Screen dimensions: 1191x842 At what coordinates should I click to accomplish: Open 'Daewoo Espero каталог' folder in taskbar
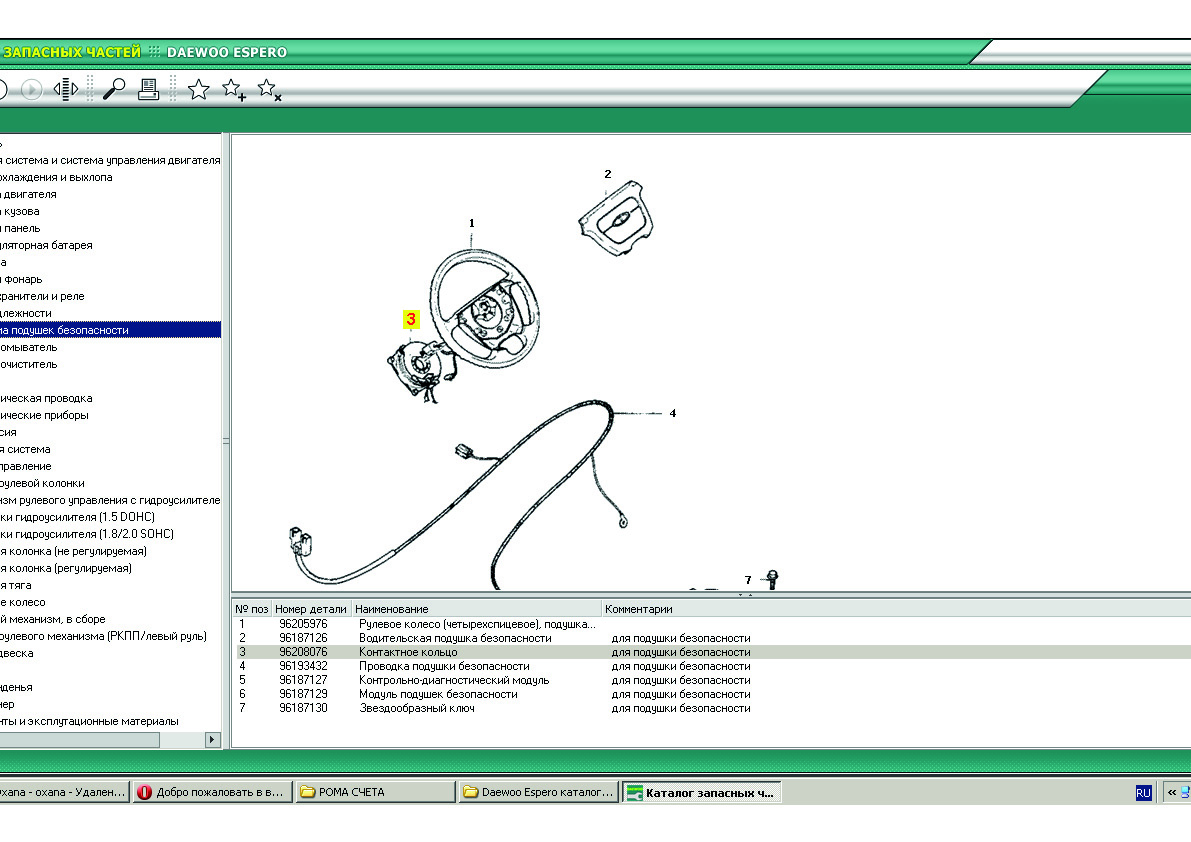click(x=538, y=792)
